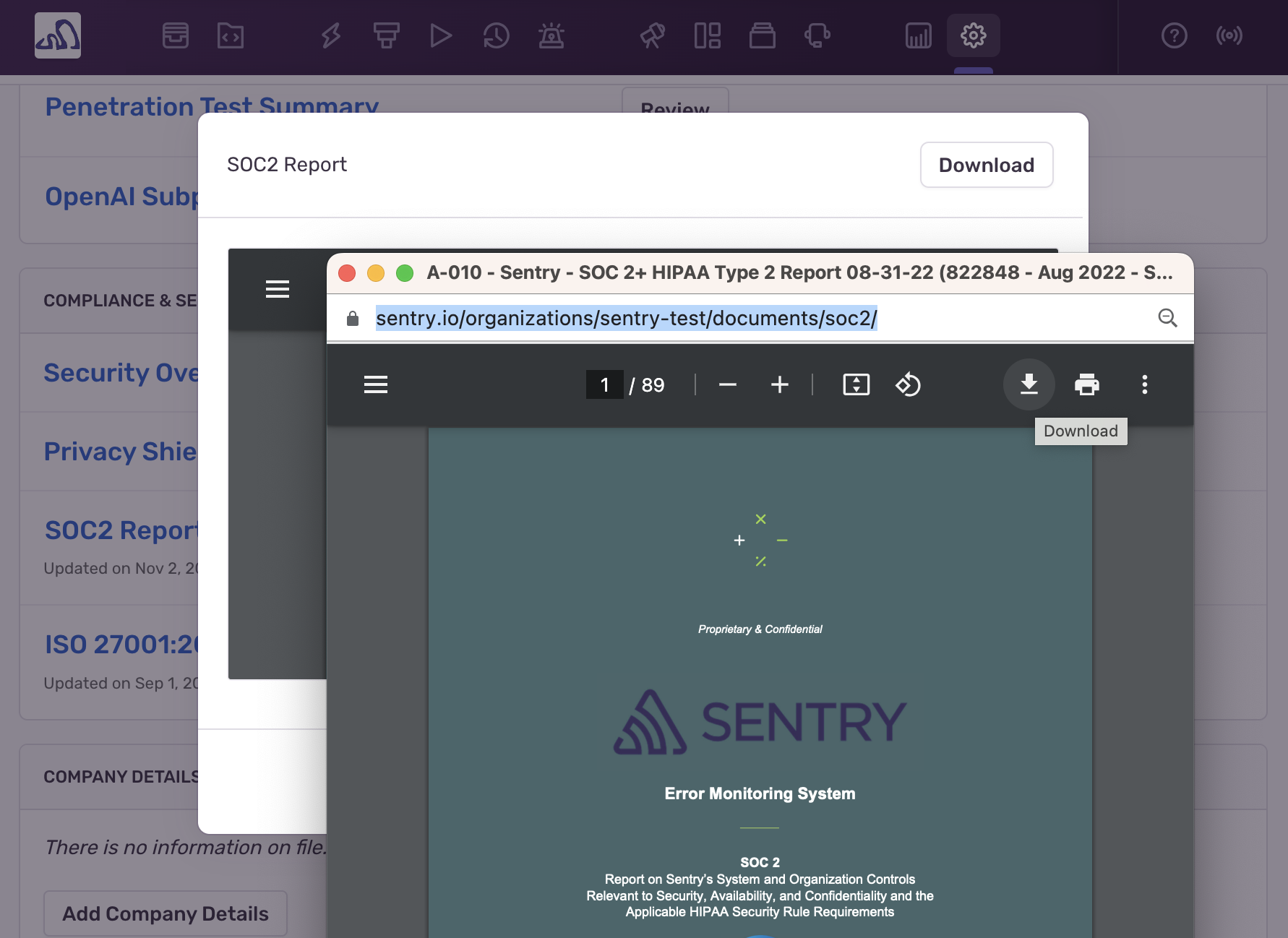Zoom in on the PDF with the plus control

click(x=779, y=384)
